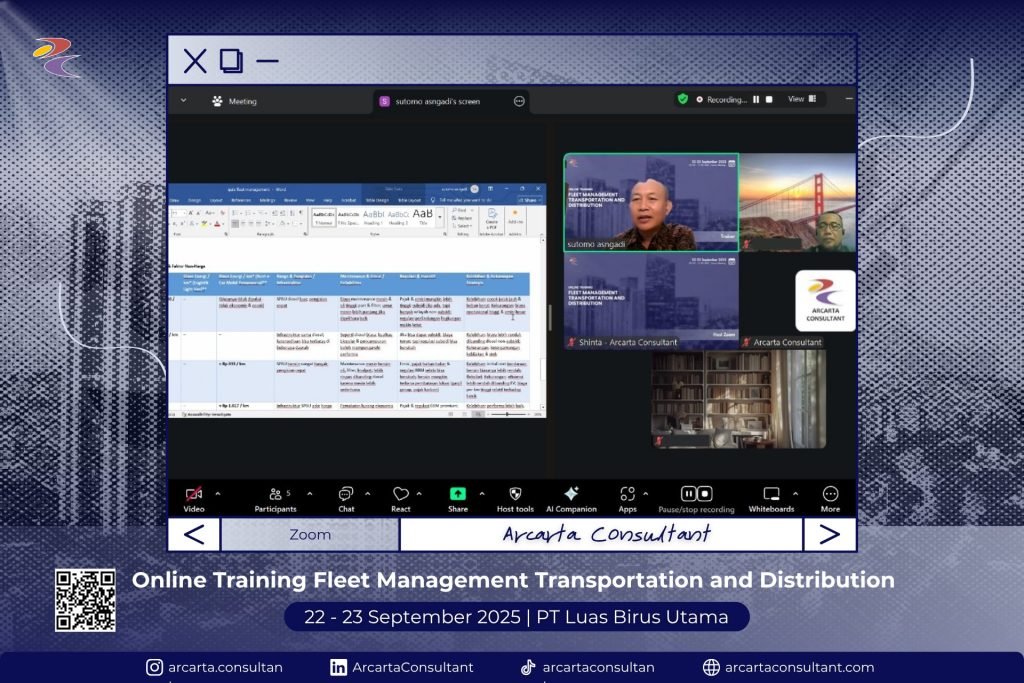The image size is (1024, 683).
Task: Open the Participants panel
Action: coord(275,495)
